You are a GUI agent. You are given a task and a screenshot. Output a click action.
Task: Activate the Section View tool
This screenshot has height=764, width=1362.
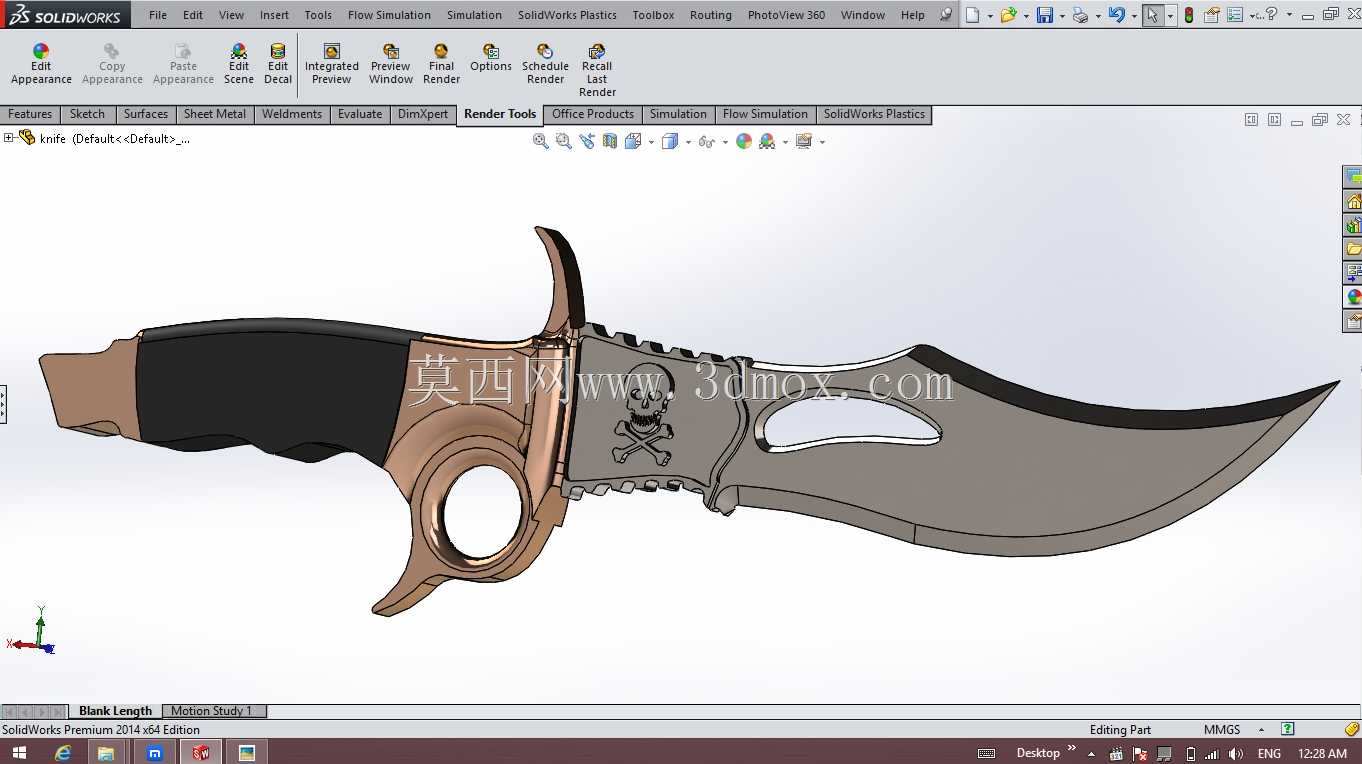coord(610,142)
